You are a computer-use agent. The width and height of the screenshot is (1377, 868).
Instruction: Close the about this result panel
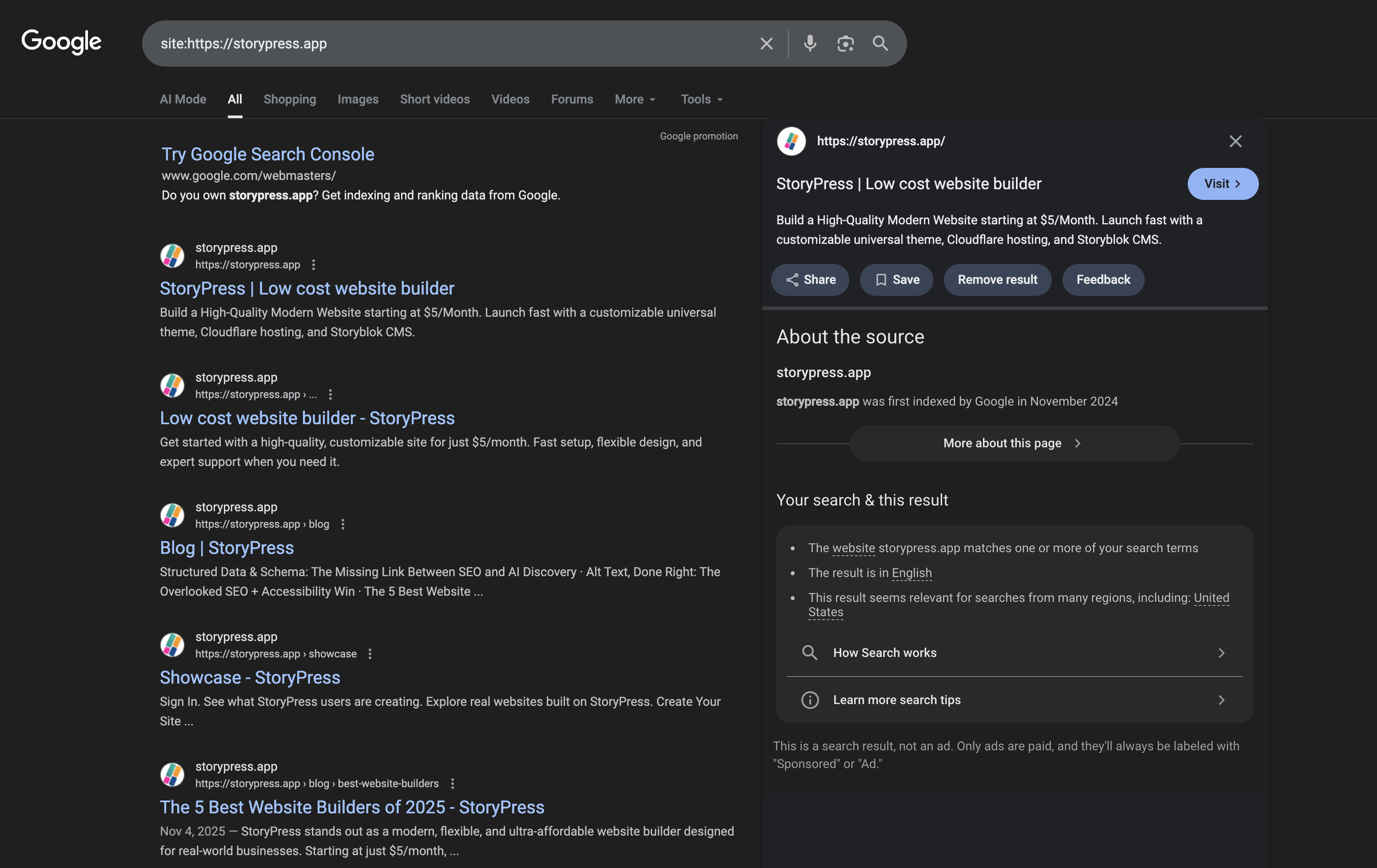(x=1235, y=141)
